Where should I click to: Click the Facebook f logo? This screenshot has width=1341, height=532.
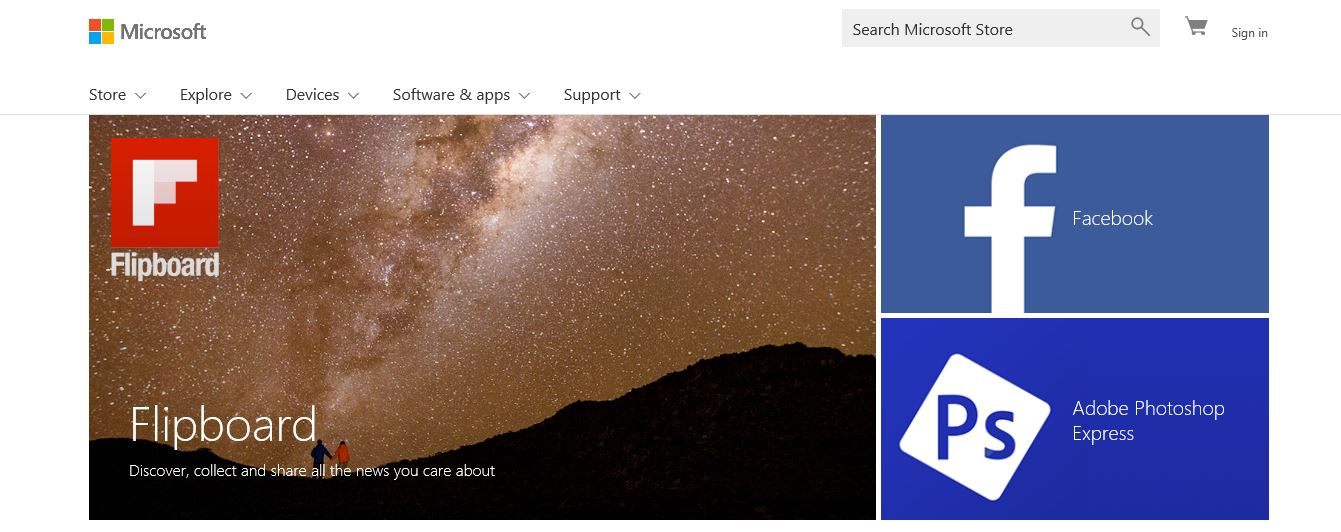pos(1010,229)
